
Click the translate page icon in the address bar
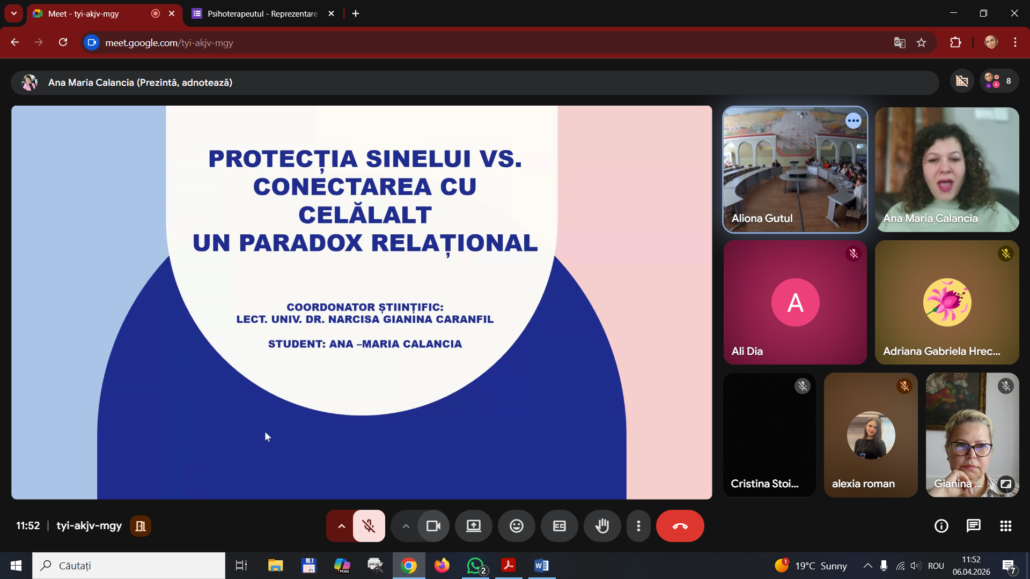coord(899,43)
